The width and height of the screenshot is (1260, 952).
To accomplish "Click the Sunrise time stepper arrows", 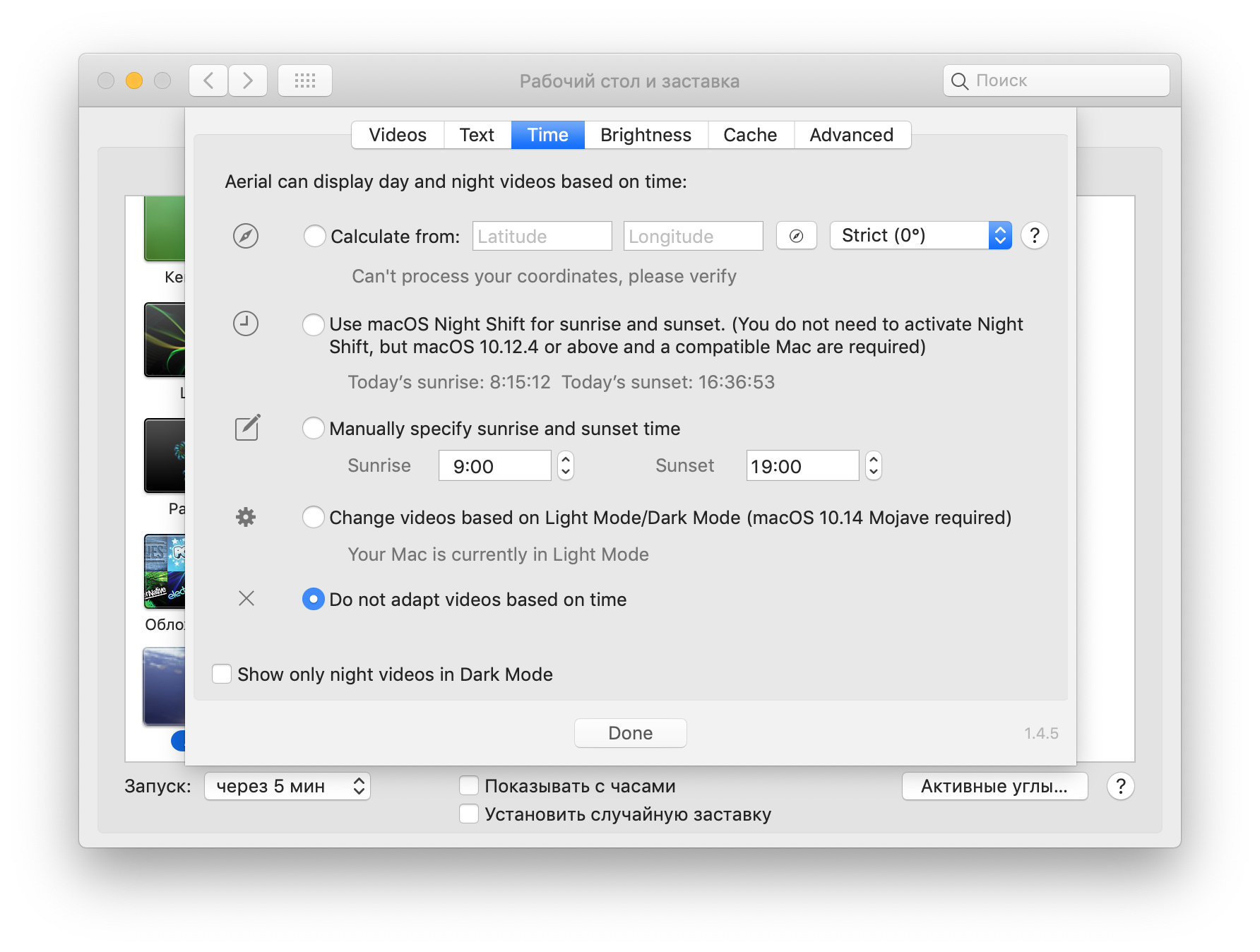I will [565, 466].
